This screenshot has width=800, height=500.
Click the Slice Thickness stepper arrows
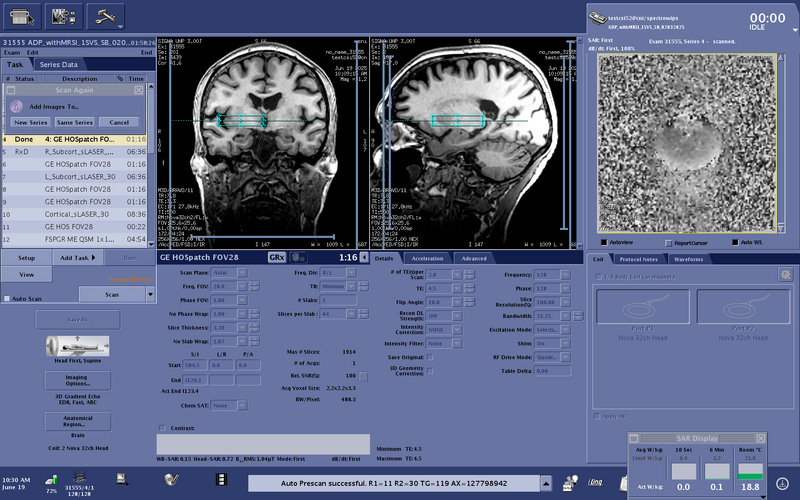[254, 328]
